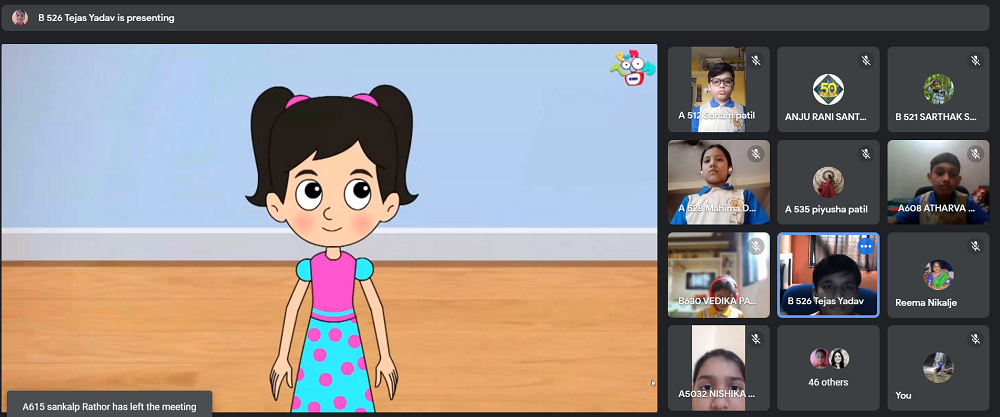Click muted mic icon on SARTHAK tile
The width and height of the screenshot is (1000, 417).
(x=975, y=61)
